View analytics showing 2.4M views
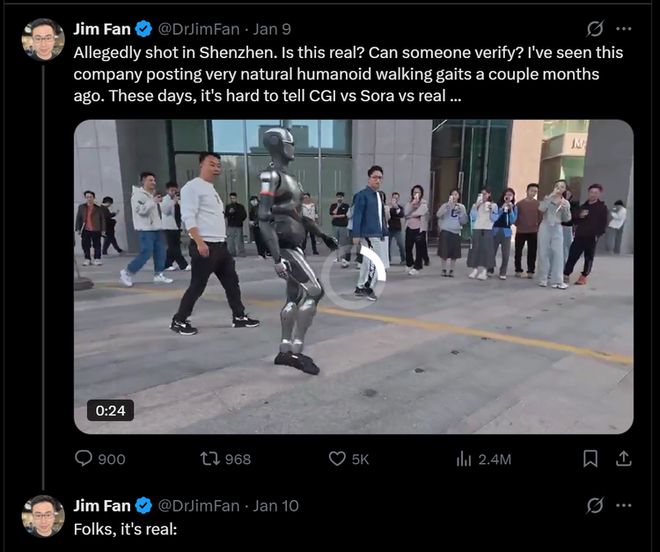This screenshot has width=660, height=552. (x=463, y=459)
